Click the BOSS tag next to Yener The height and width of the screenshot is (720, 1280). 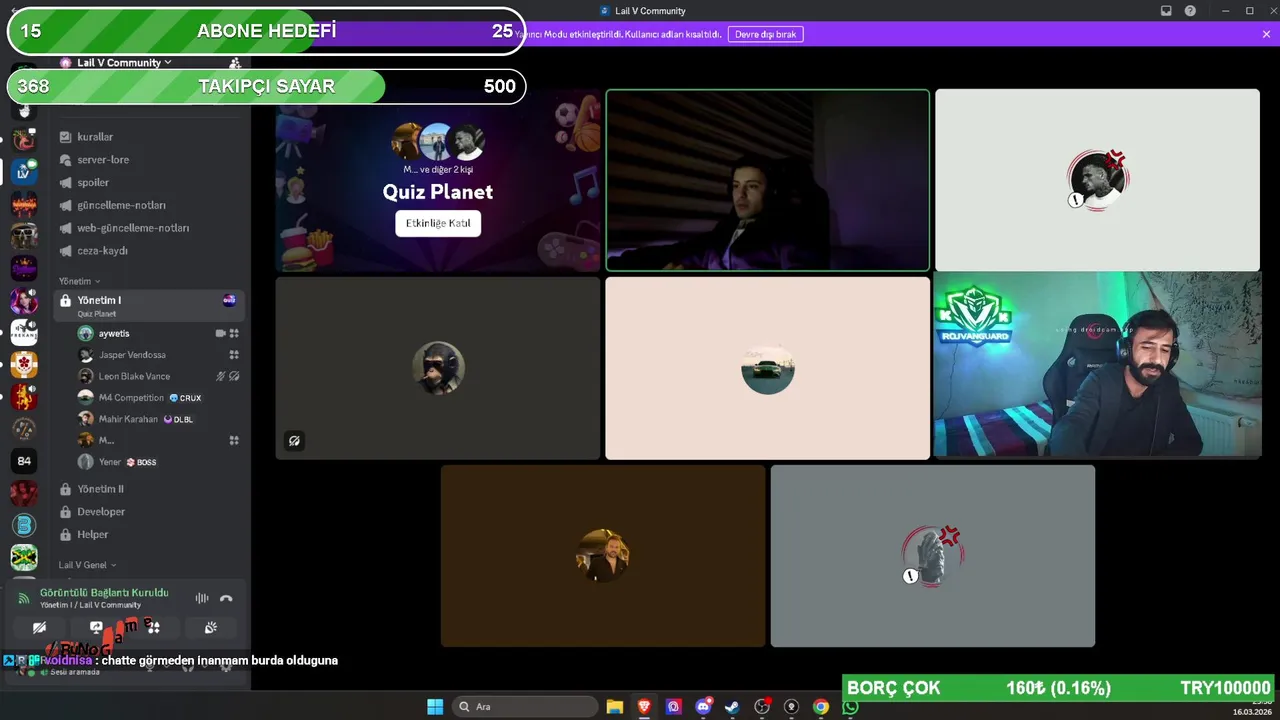141,462
